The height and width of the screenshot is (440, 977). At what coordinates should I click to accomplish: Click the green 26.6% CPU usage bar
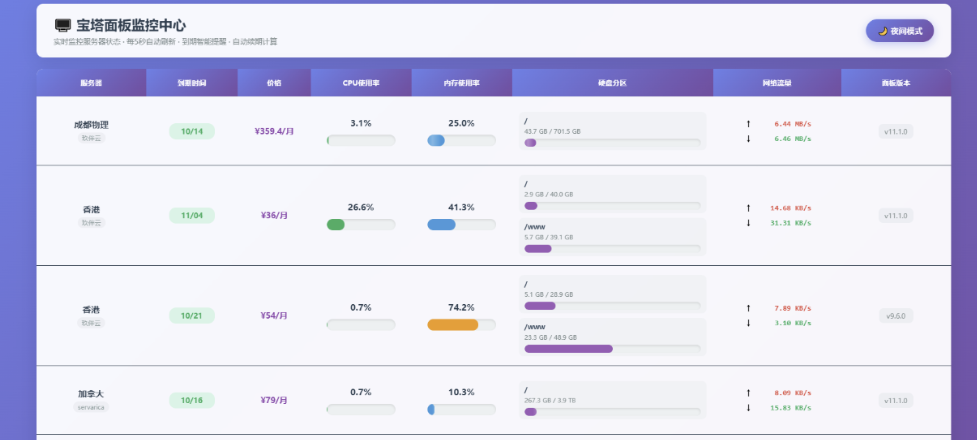point(336,225)
